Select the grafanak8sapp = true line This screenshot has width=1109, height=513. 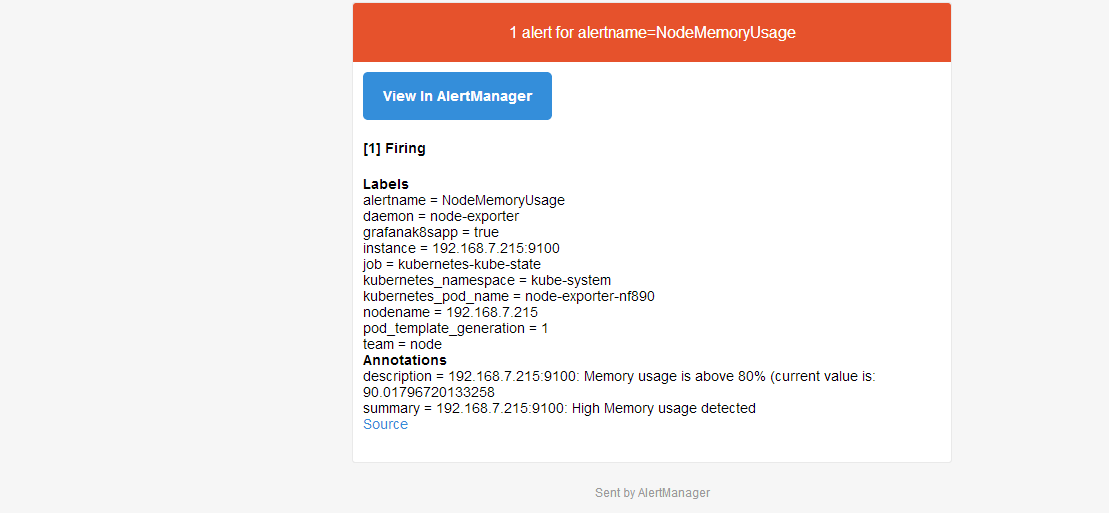point(431,232)
